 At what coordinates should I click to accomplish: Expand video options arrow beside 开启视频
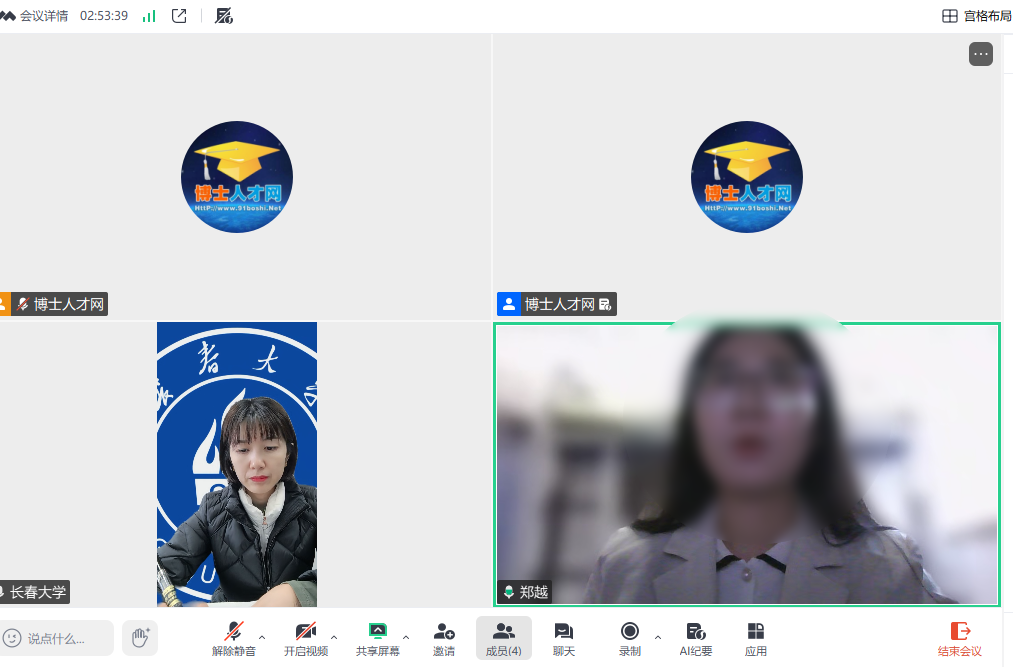pyautogui.click(x=334, y=637)
